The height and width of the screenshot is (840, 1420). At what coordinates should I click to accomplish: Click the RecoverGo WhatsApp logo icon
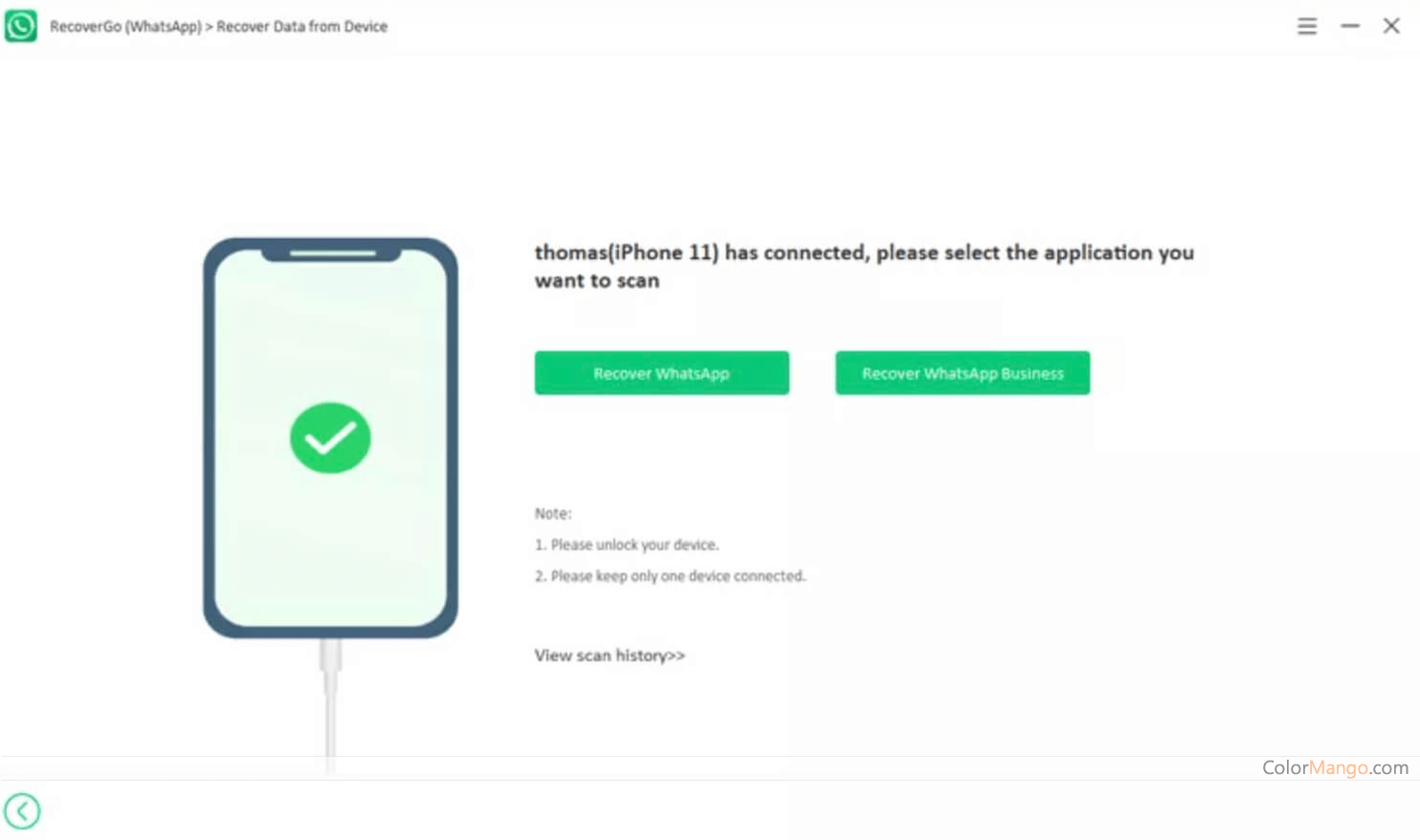pos(21,26)
